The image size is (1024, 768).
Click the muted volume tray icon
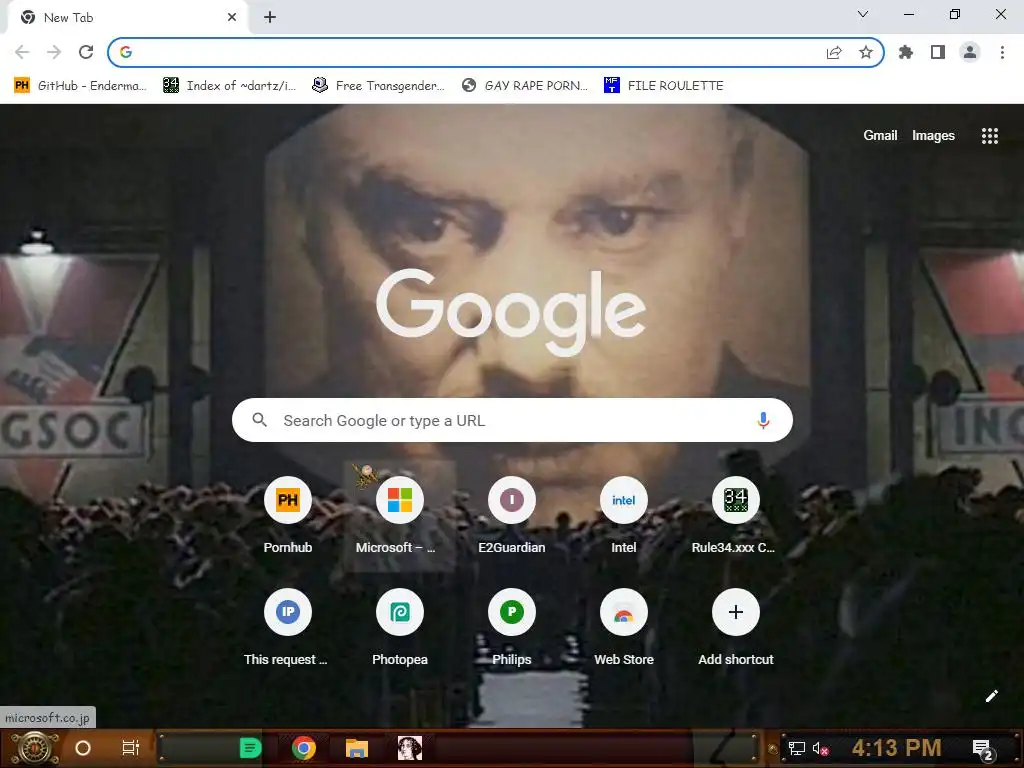(820, 748)
